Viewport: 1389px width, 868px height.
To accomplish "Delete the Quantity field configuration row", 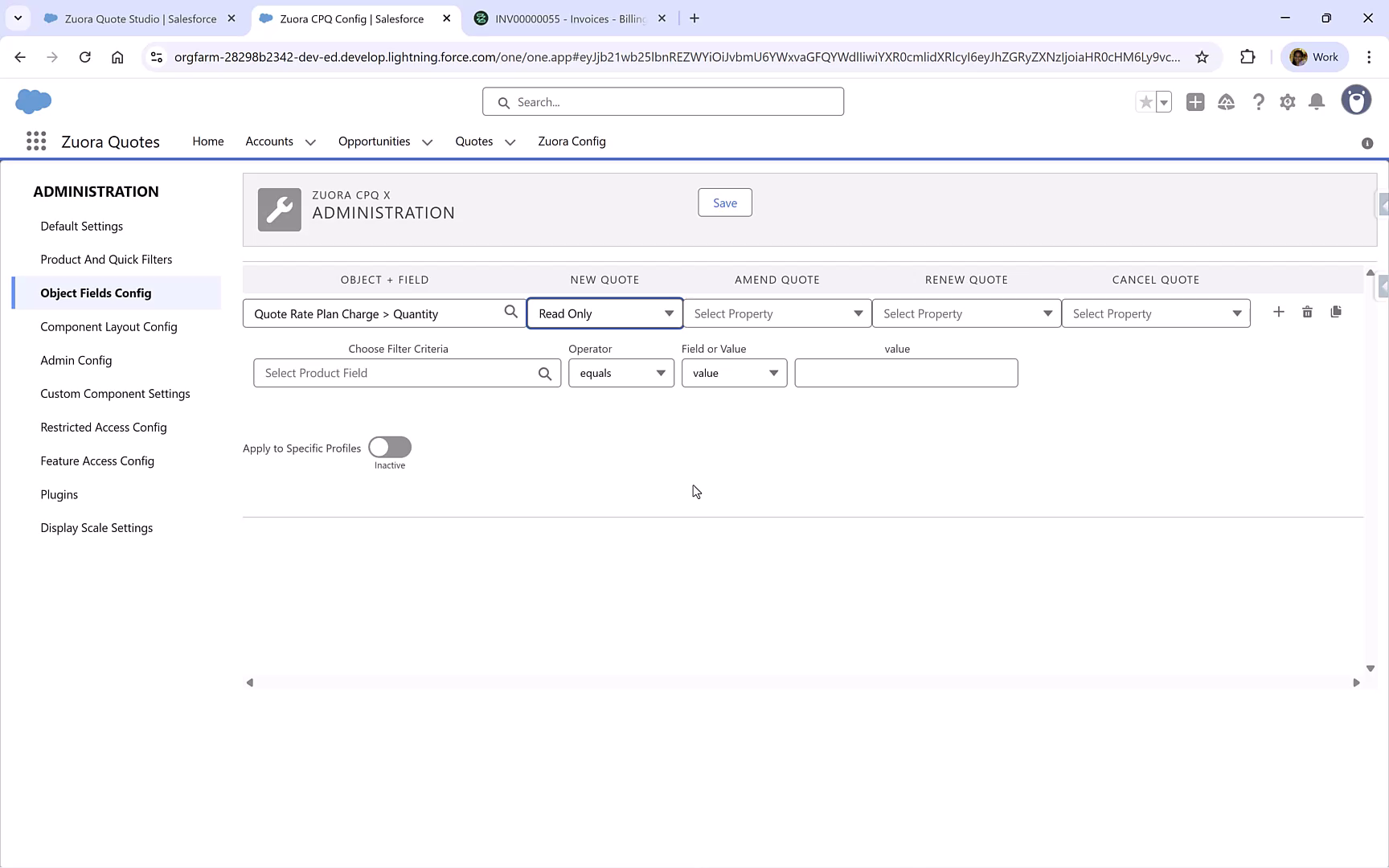I will pos(1307,312).
